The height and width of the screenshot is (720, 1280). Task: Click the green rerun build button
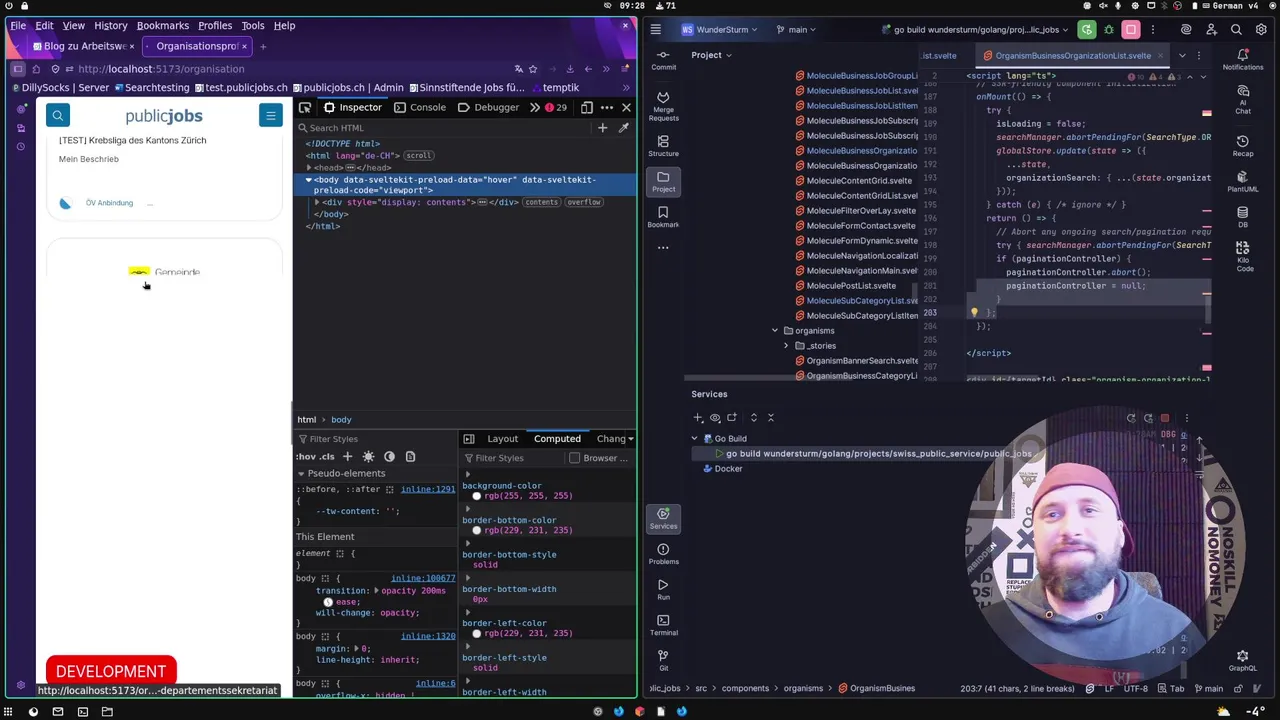pos(1087,30)
